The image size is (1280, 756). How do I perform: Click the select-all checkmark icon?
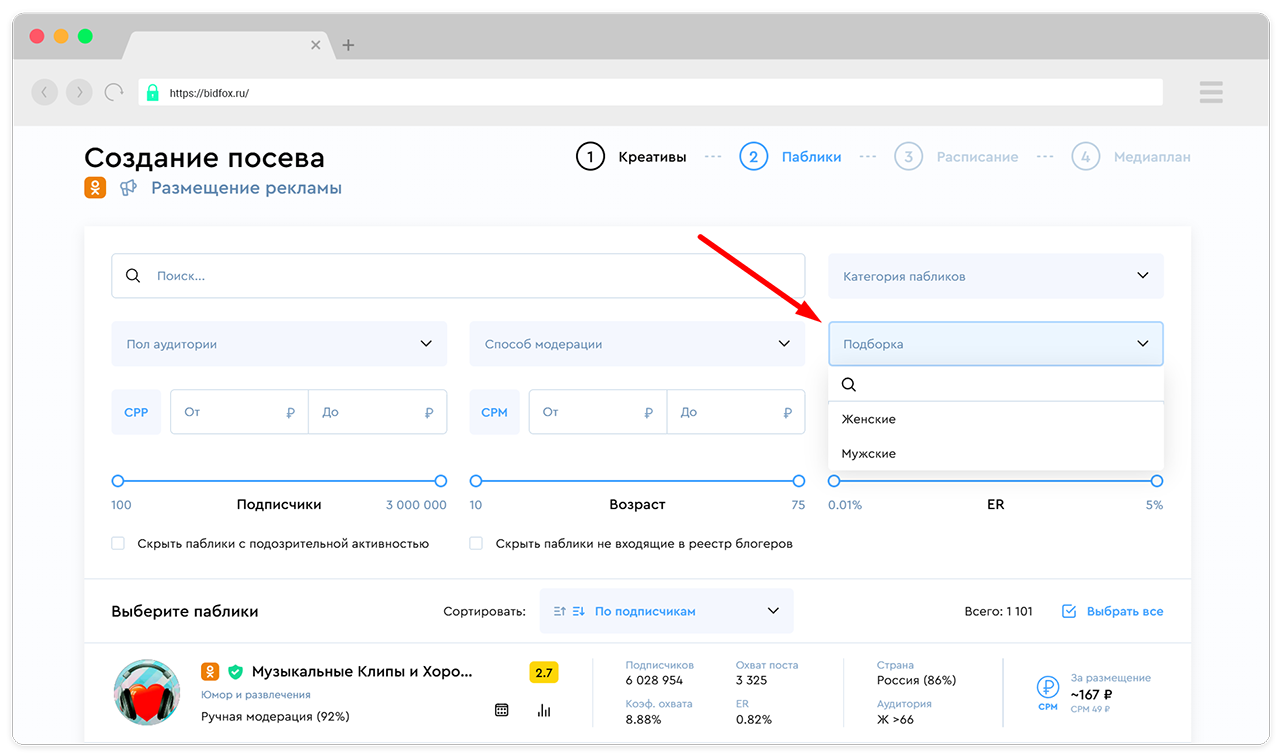(1069, 611)
